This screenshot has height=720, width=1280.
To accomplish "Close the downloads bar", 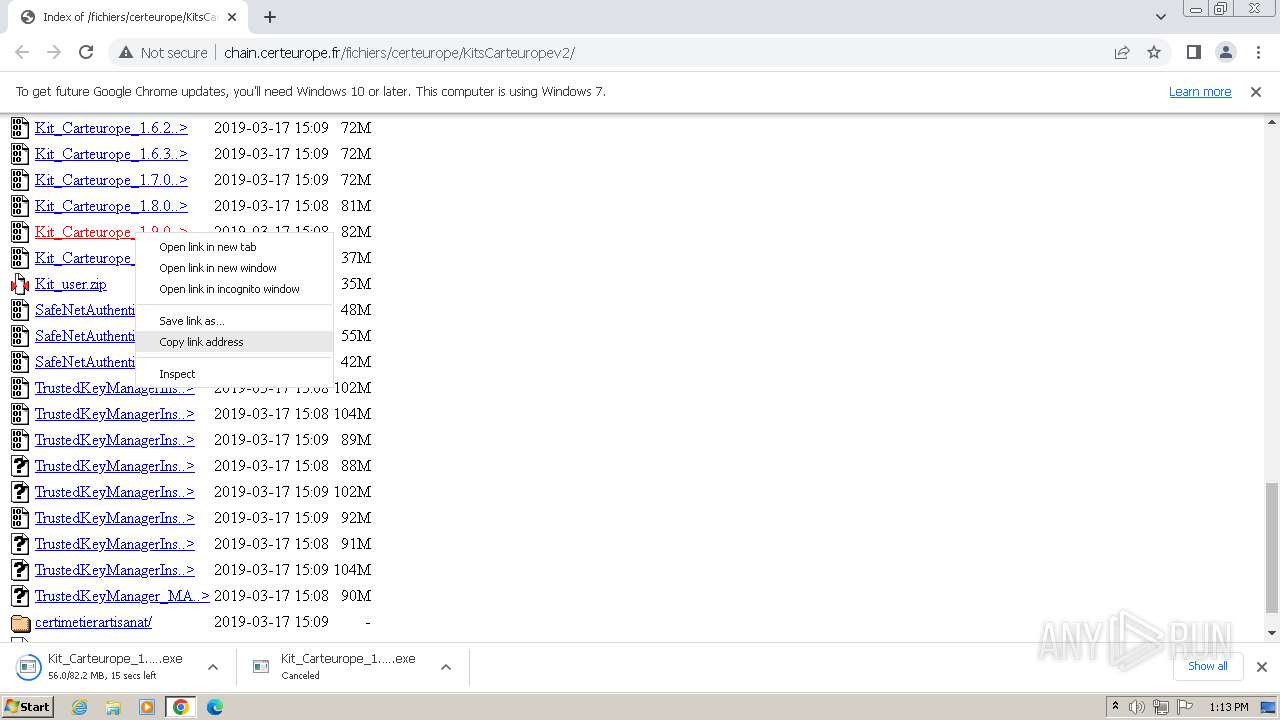I will coord(1261,666).
